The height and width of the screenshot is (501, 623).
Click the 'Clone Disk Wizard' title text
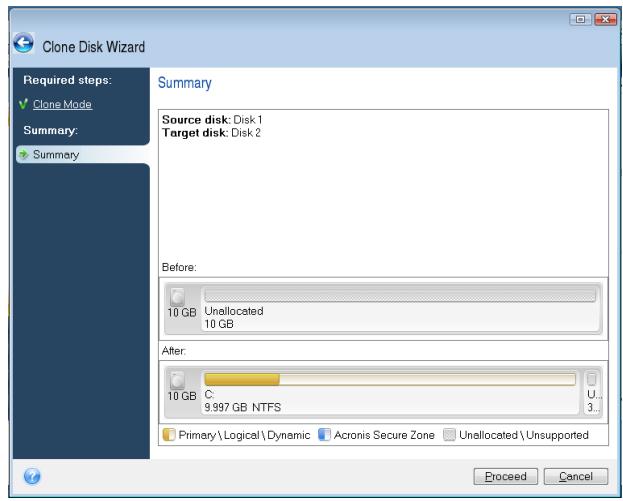[94, 47]
